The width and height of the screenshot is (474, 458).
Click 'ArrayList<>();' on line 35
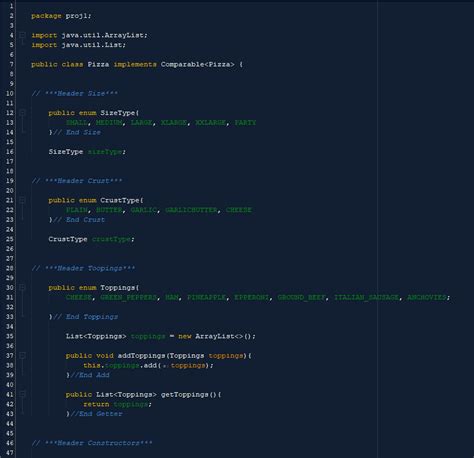(x=225, y=336)
